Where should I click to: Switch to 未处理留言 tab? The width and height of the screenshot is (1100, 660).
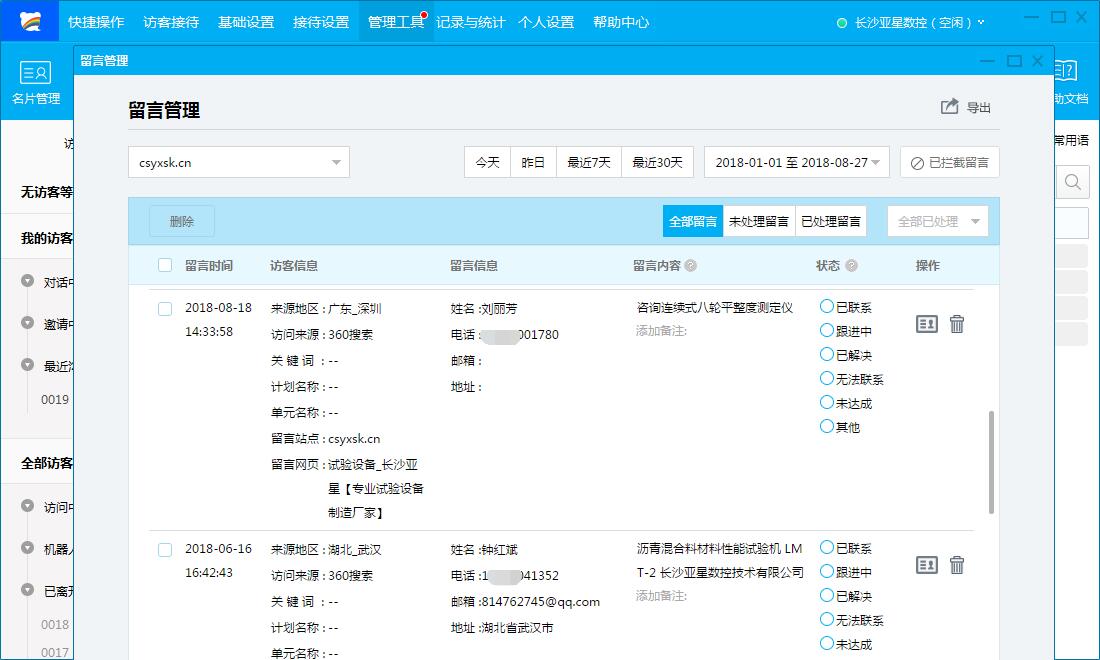(759, 221)
